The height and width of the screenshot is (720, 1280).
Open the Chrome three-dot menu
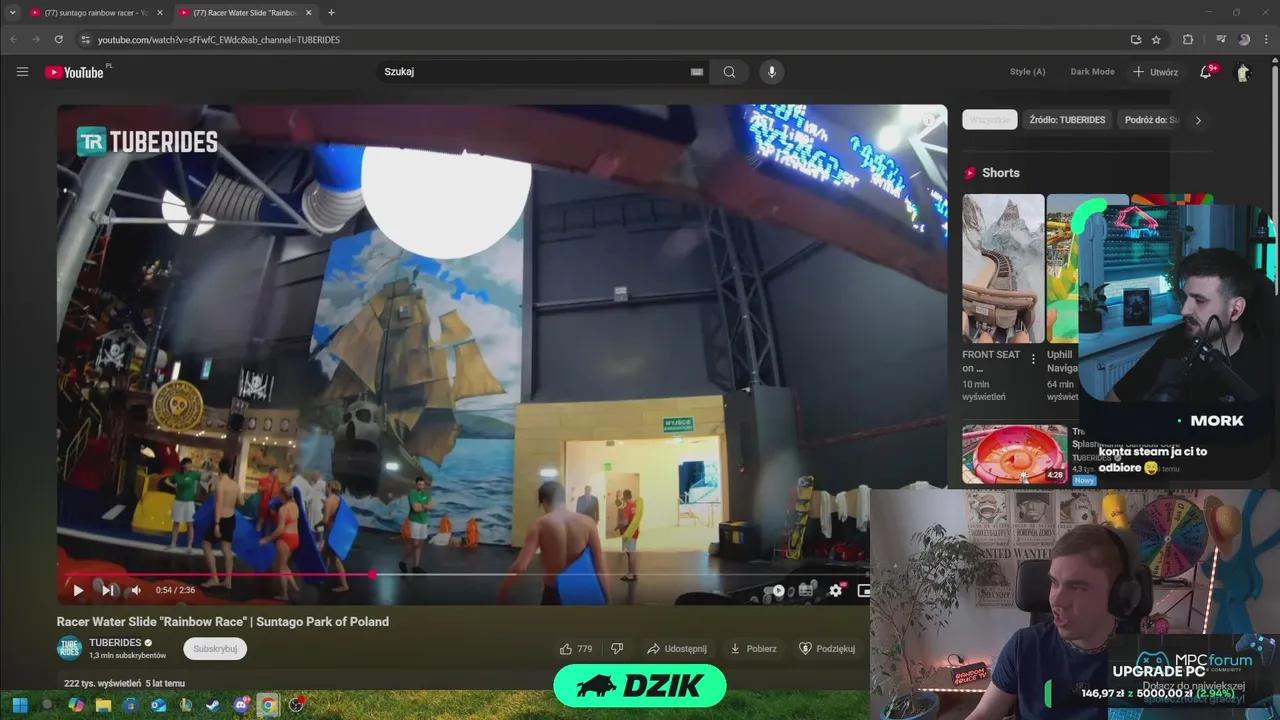point(1267,40)
